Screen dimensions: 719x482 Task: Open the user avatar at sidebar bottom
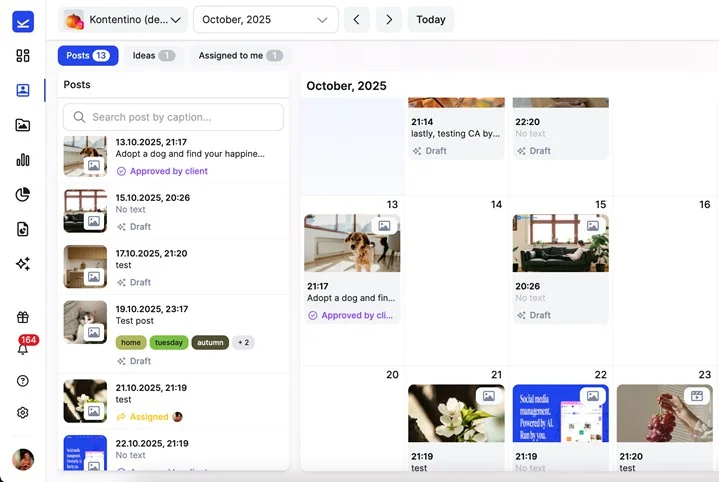[23, 460]
